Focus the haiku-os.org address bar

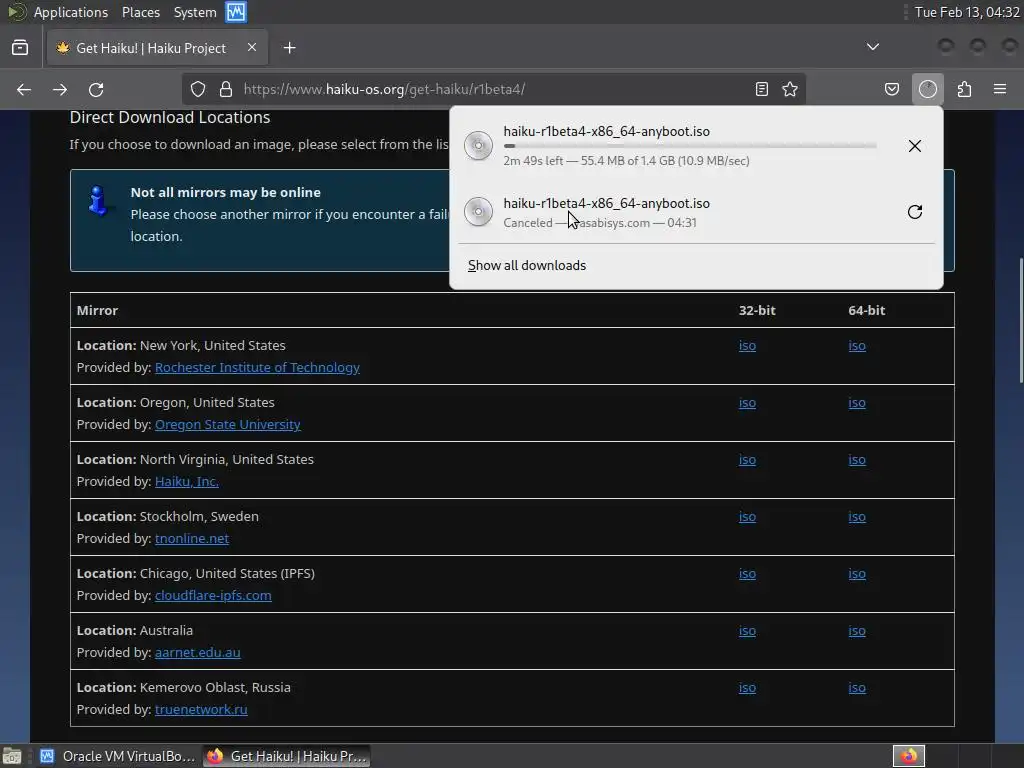pos(494,89)
